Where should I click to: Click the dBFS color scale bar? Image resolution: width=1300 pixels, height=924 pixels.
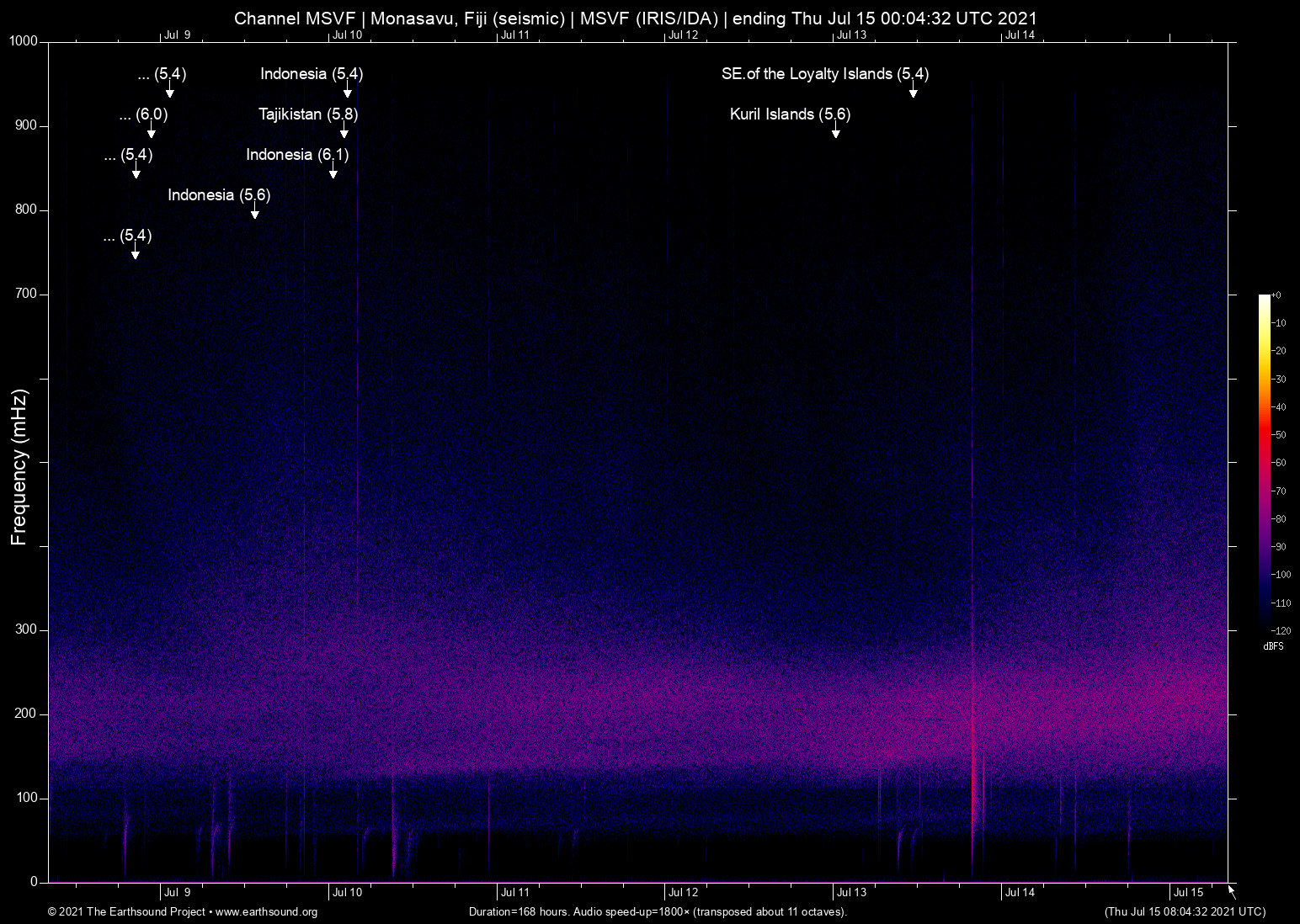pos(1264,461)
